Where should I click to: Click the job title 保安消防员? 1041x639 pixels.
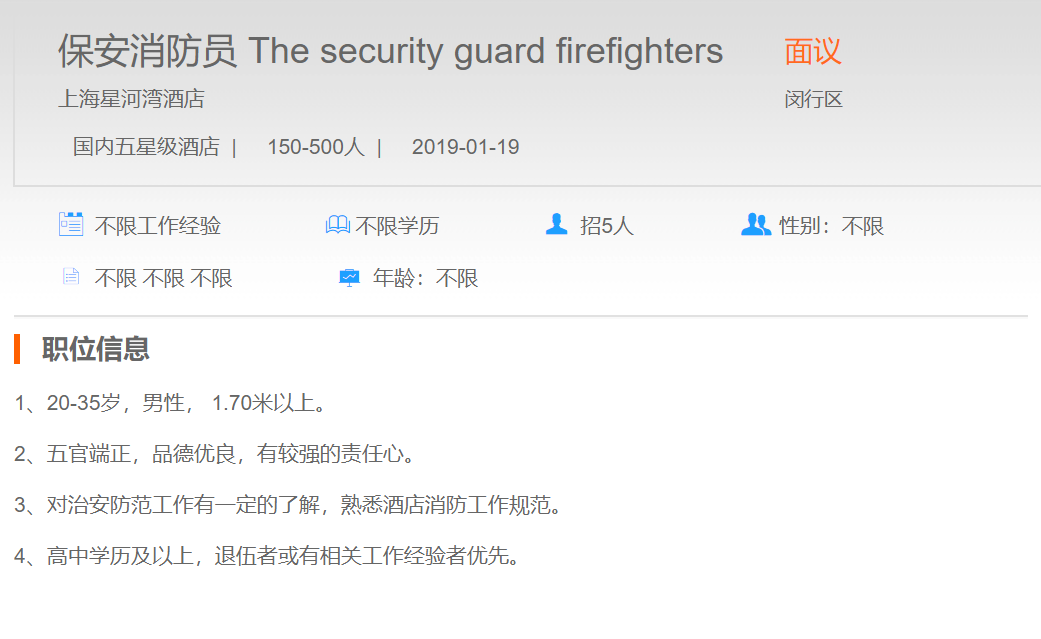pyautogui.click(x=147, y=51)
